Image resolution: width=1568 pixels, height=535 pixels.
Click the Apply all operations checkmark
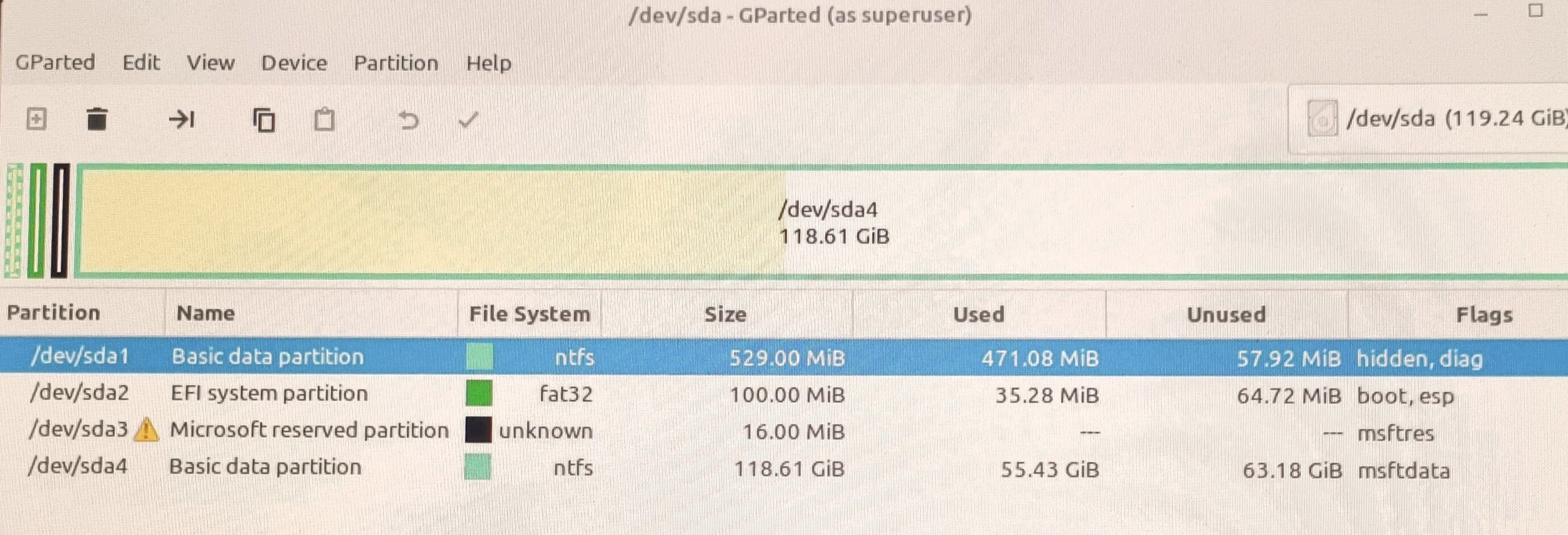468,120
